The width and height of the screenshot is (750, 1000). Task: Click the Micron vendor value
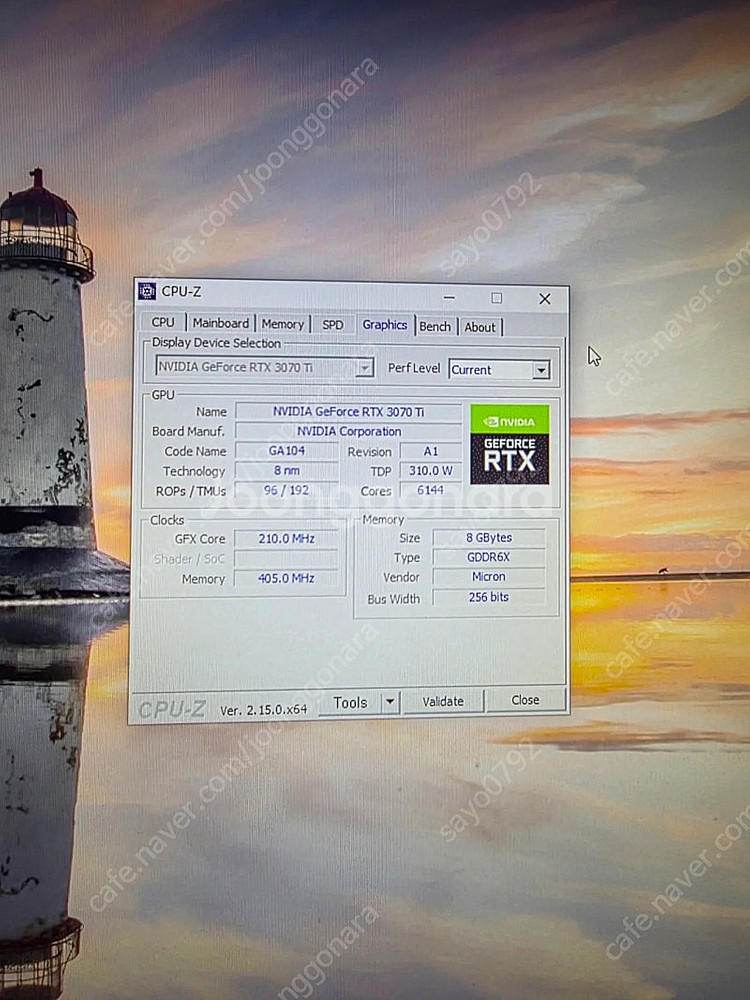pos(489,577)
